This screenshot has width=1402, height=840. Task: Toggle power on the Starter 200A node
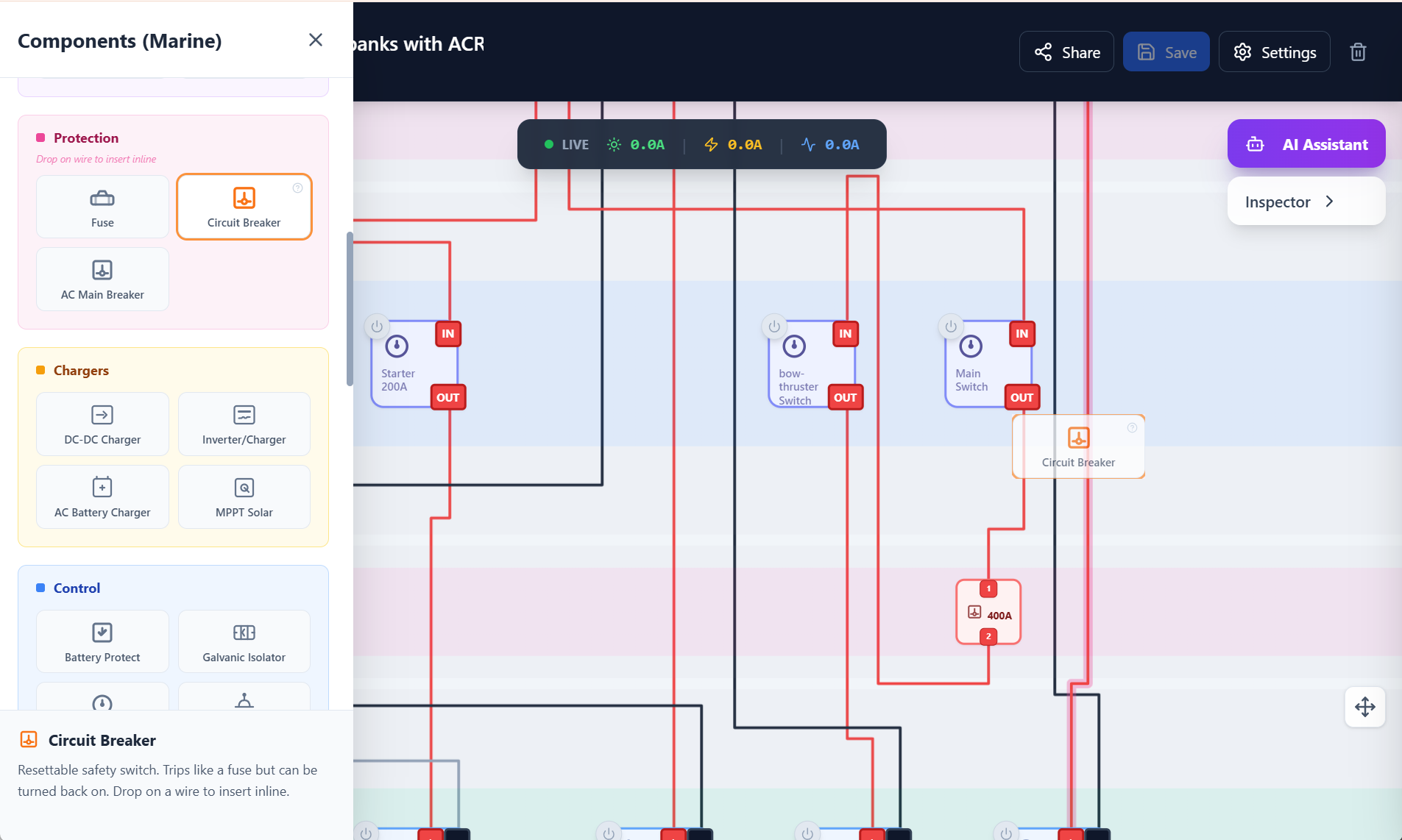pyautogui.click(x=376, y=326)
